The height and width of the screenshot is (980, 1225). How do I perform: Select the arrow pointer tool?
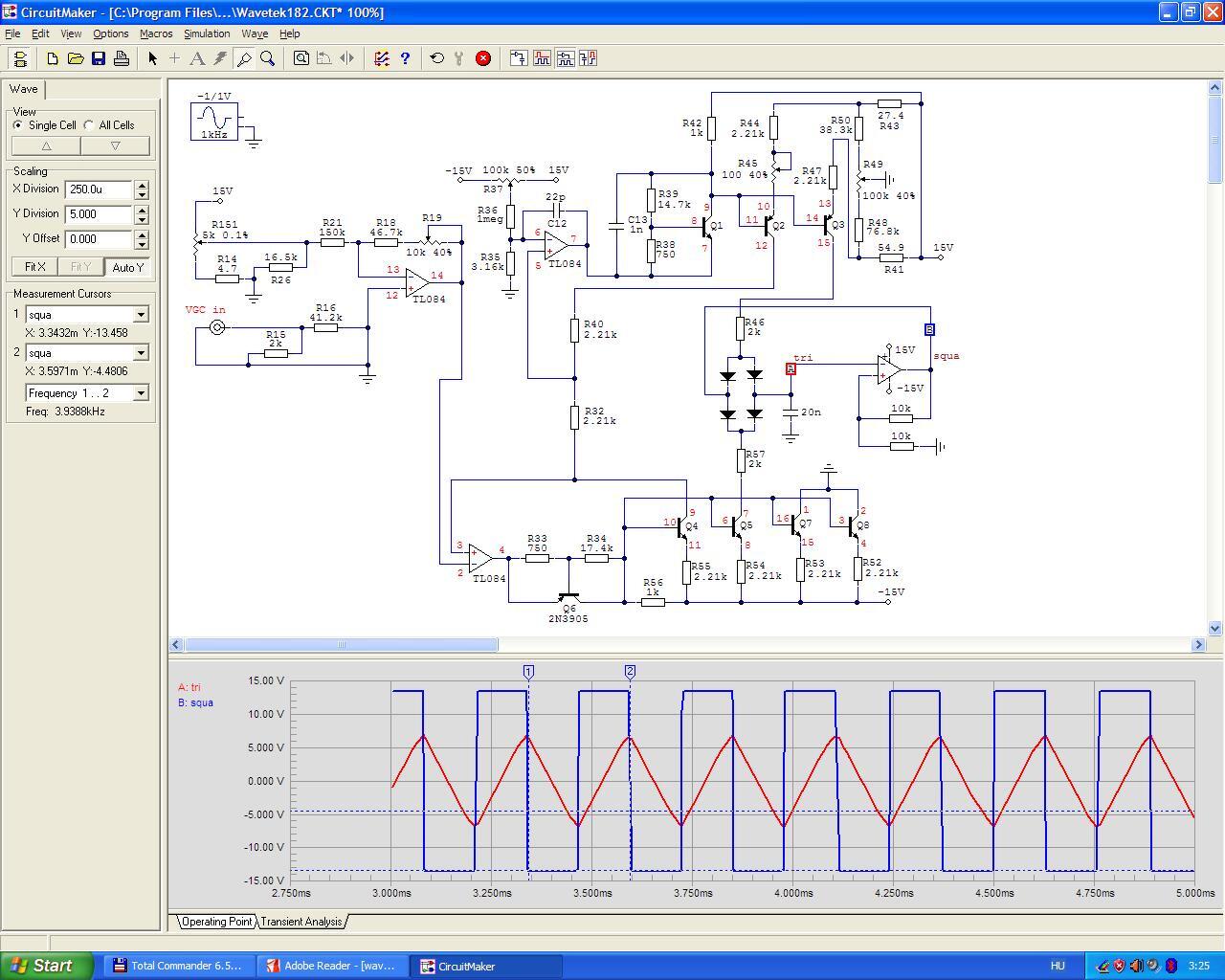(152, 58)
